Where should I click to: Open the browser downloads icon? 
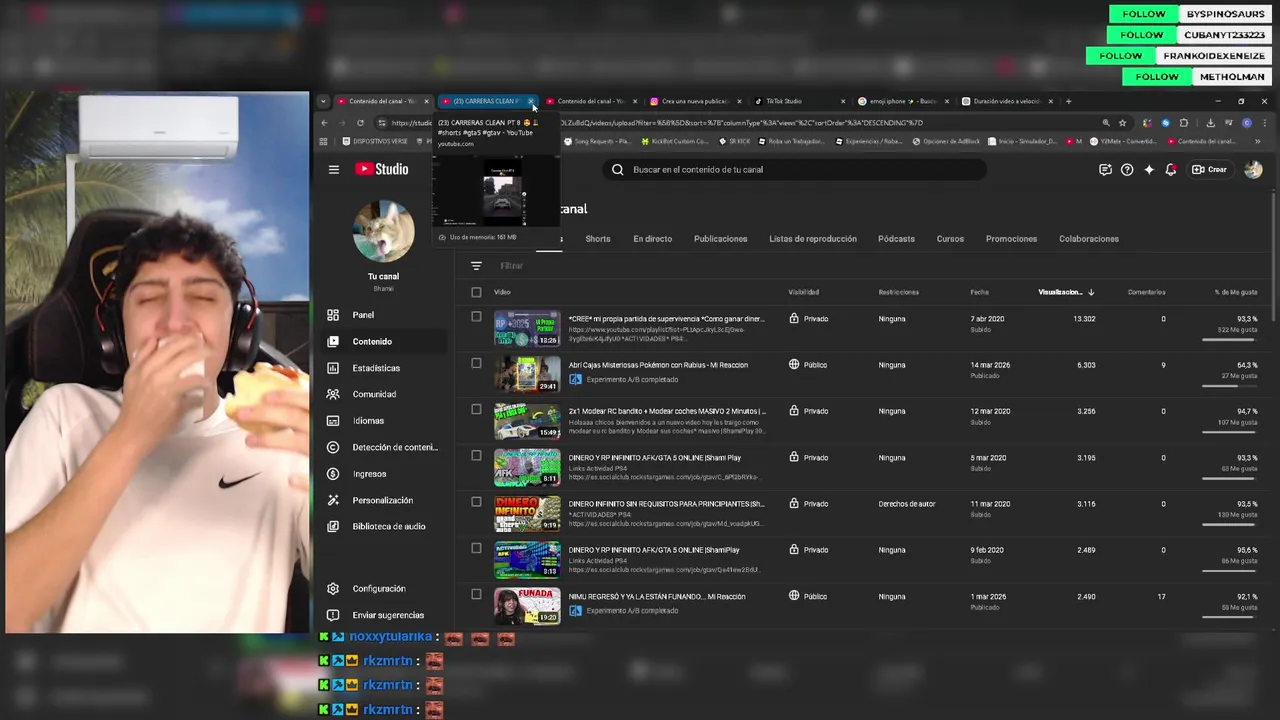point(1210,123)
